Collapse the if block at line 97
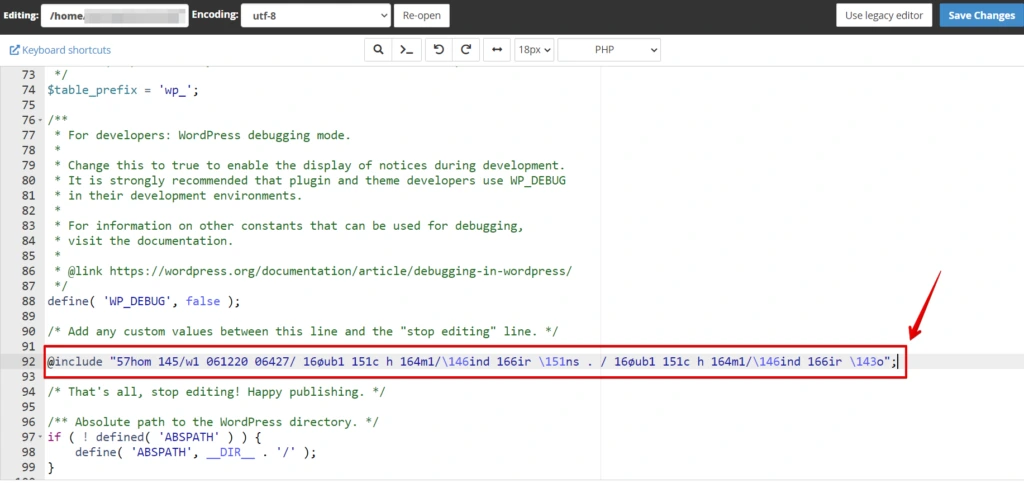 (x=41, y=437)
